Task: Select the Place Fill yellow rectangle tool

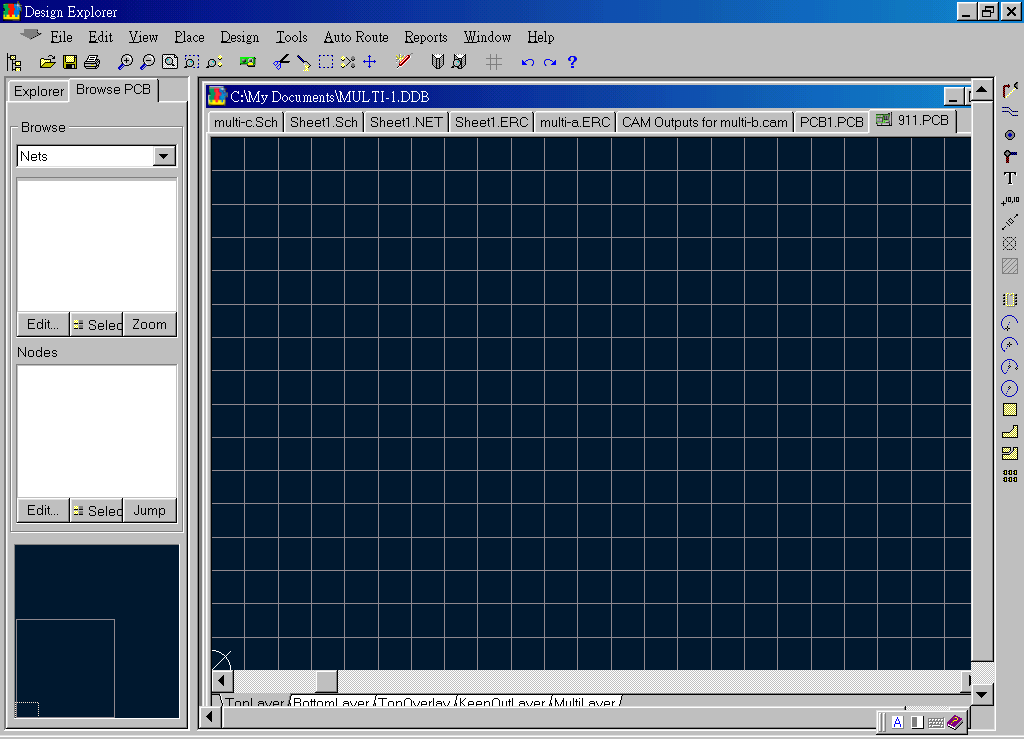Action: pos(1010,410)
